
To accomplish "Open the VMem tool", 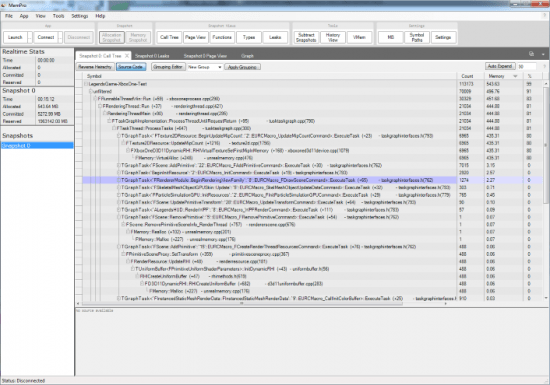I will 359,37.
